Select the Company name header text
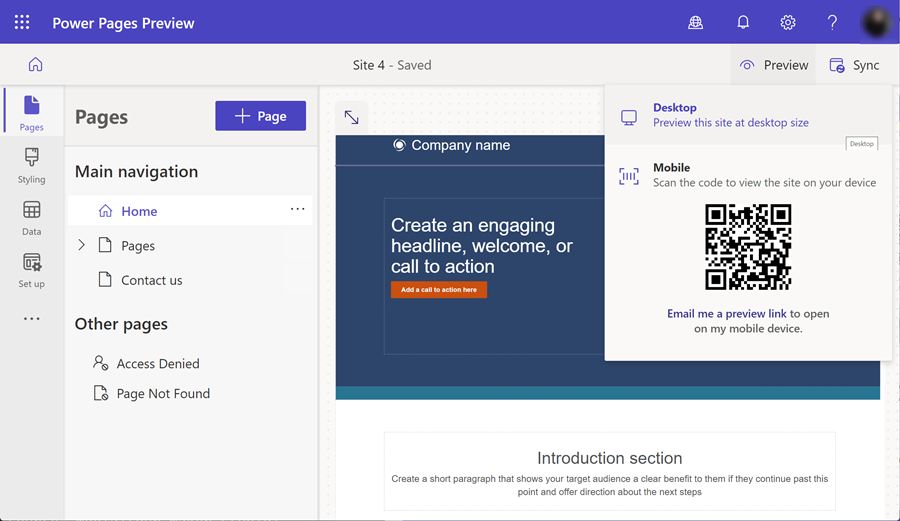The height and width of the screenshot is (521, 900). (x=461, y=145)
